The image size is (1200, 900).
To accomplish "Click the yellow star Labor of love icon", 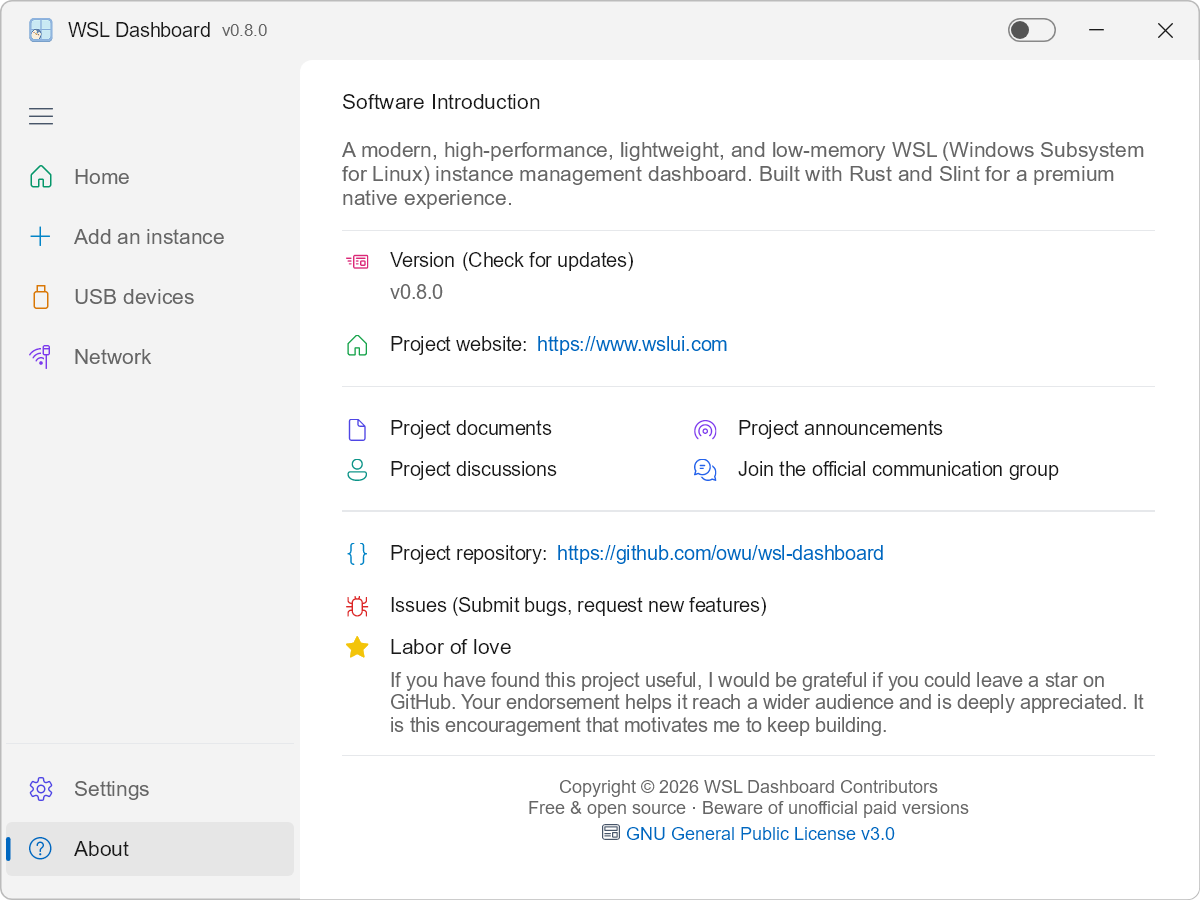I will pos(357,647).
